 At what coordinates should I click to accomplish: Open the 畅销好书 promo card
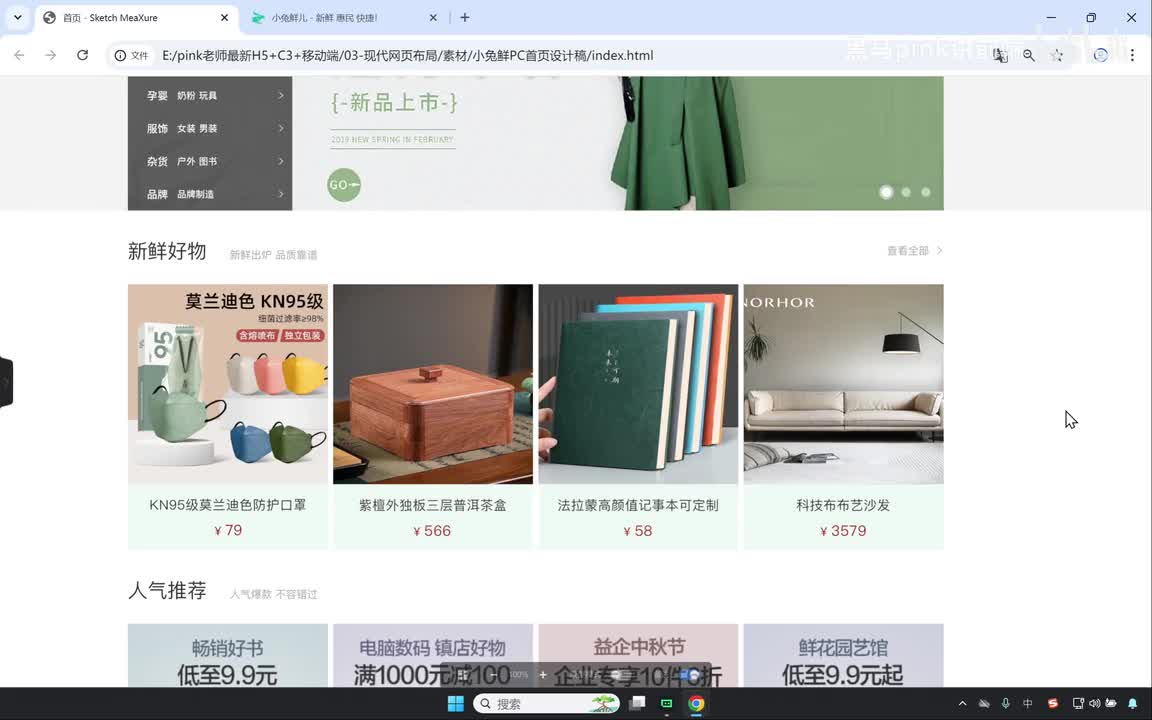pos(228,655)
